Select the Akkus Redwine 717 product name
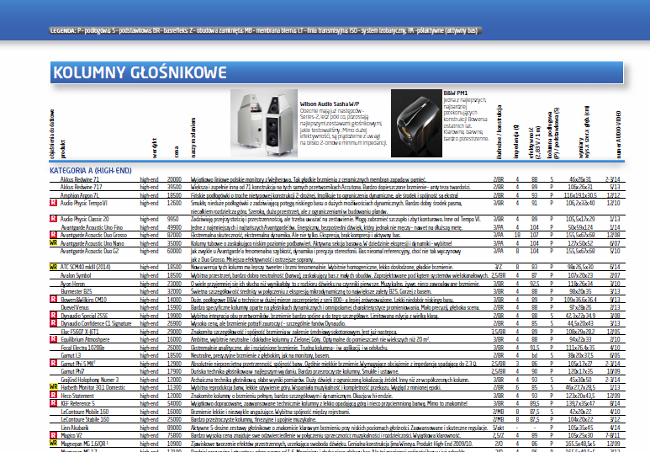Image resolution: width=650 pixels, height=452 pixels. (81, 187)
